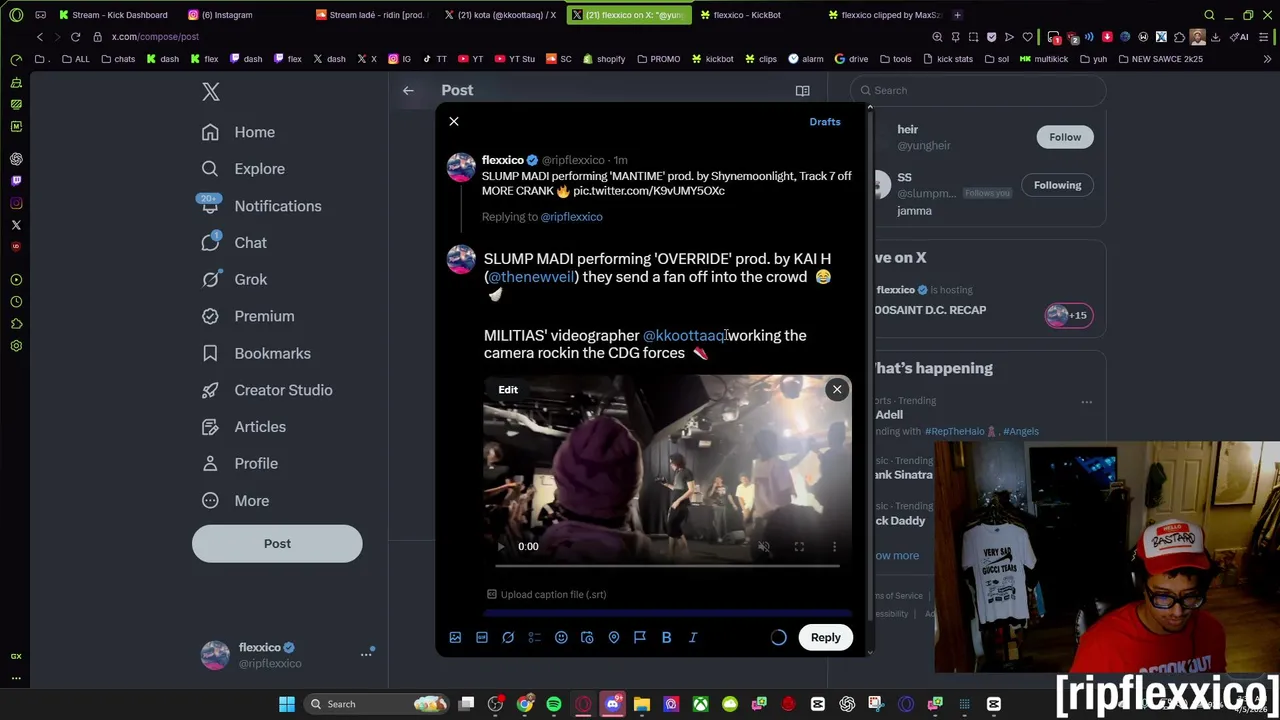Open the extensions puzzle icon
The image size is (1280, 720).
[x=1179, y=37]
